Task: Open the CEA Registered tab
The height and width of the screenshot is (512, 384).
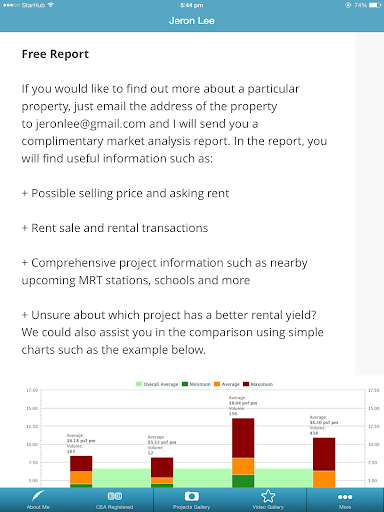Action: click(x=115, y=500)
